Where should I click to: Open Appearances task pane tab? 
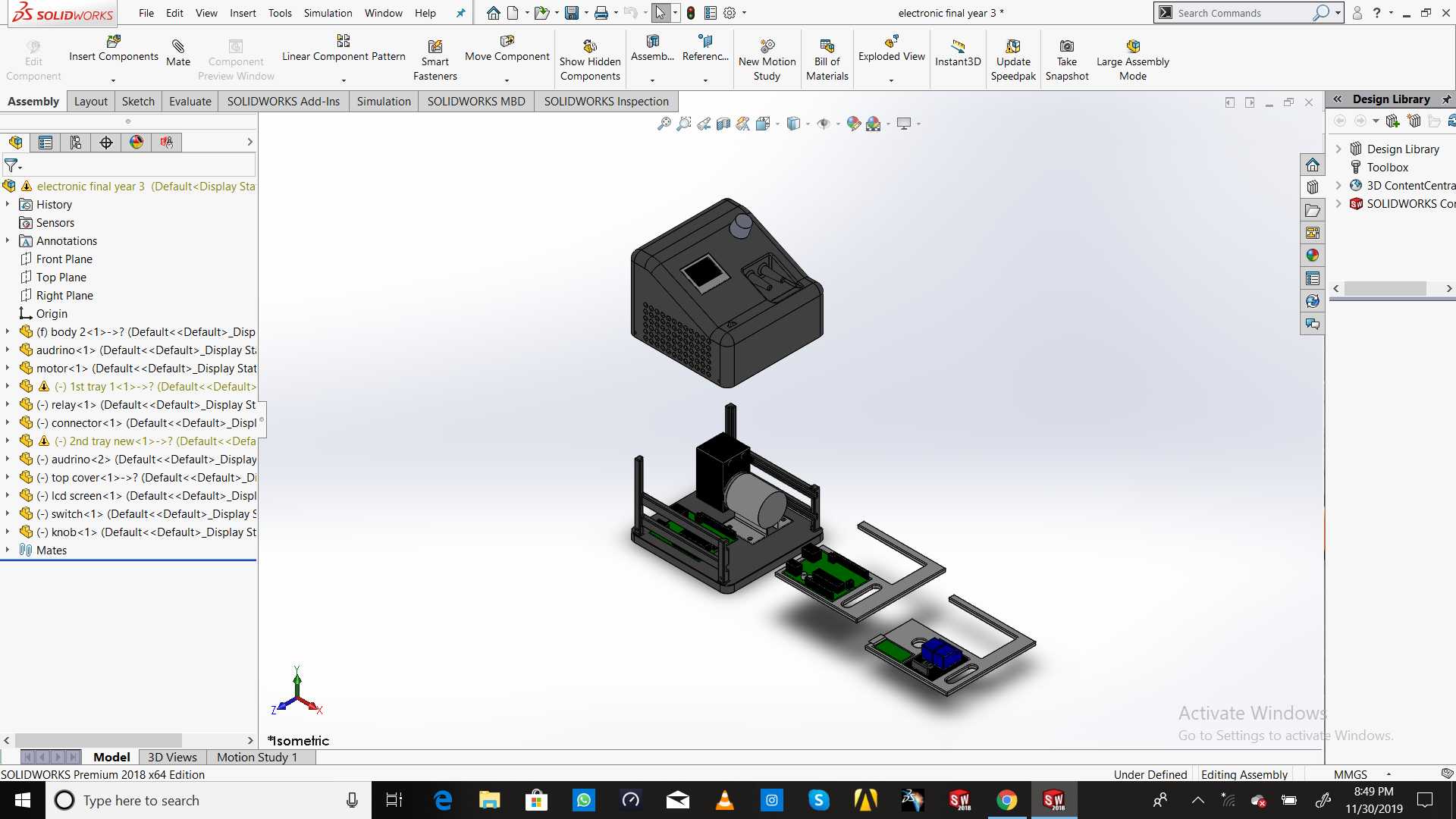pyautogui.click(x=1313, y=256)
